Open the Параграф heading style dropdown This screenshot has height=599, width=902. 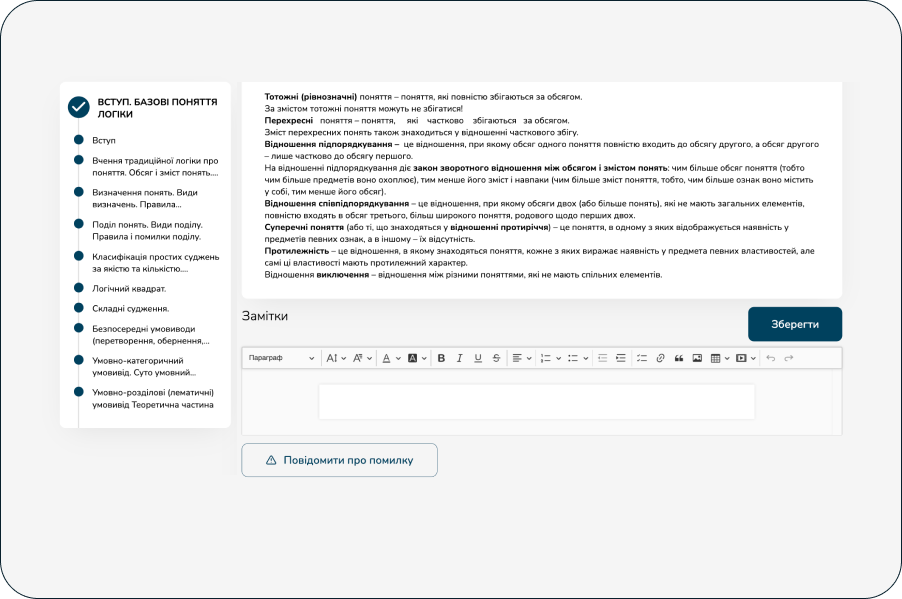click(280, 358)
